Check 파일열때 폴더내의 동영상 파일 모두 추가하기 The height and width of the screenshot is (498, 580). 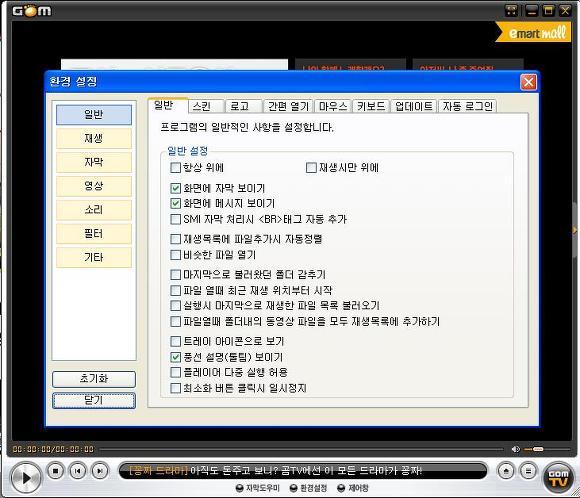pyautogui.click(x=175, y=322)
